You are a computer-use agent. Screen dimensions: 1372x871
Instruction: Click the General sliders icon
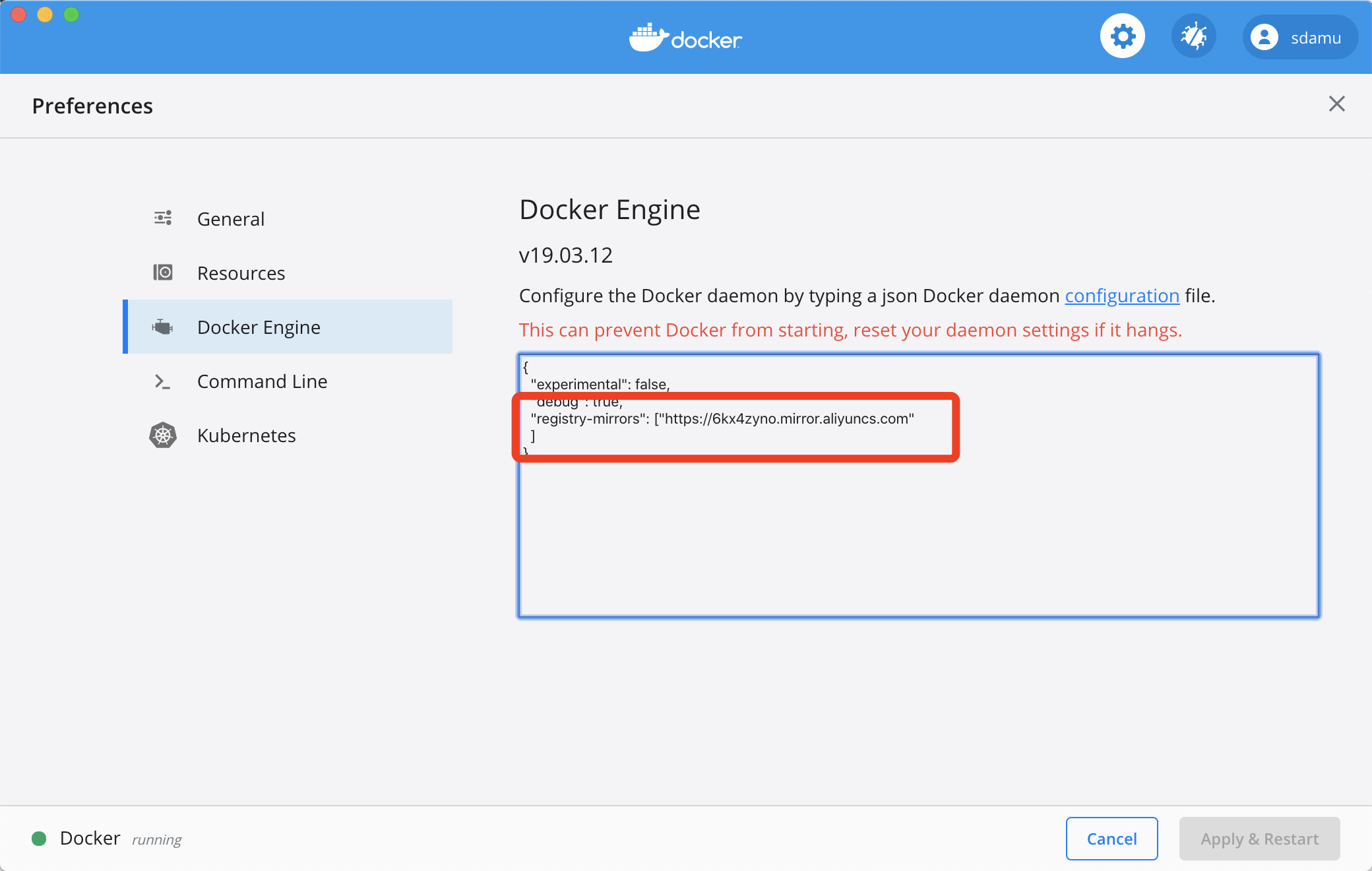pyautogui.click(x=163, y=218)
